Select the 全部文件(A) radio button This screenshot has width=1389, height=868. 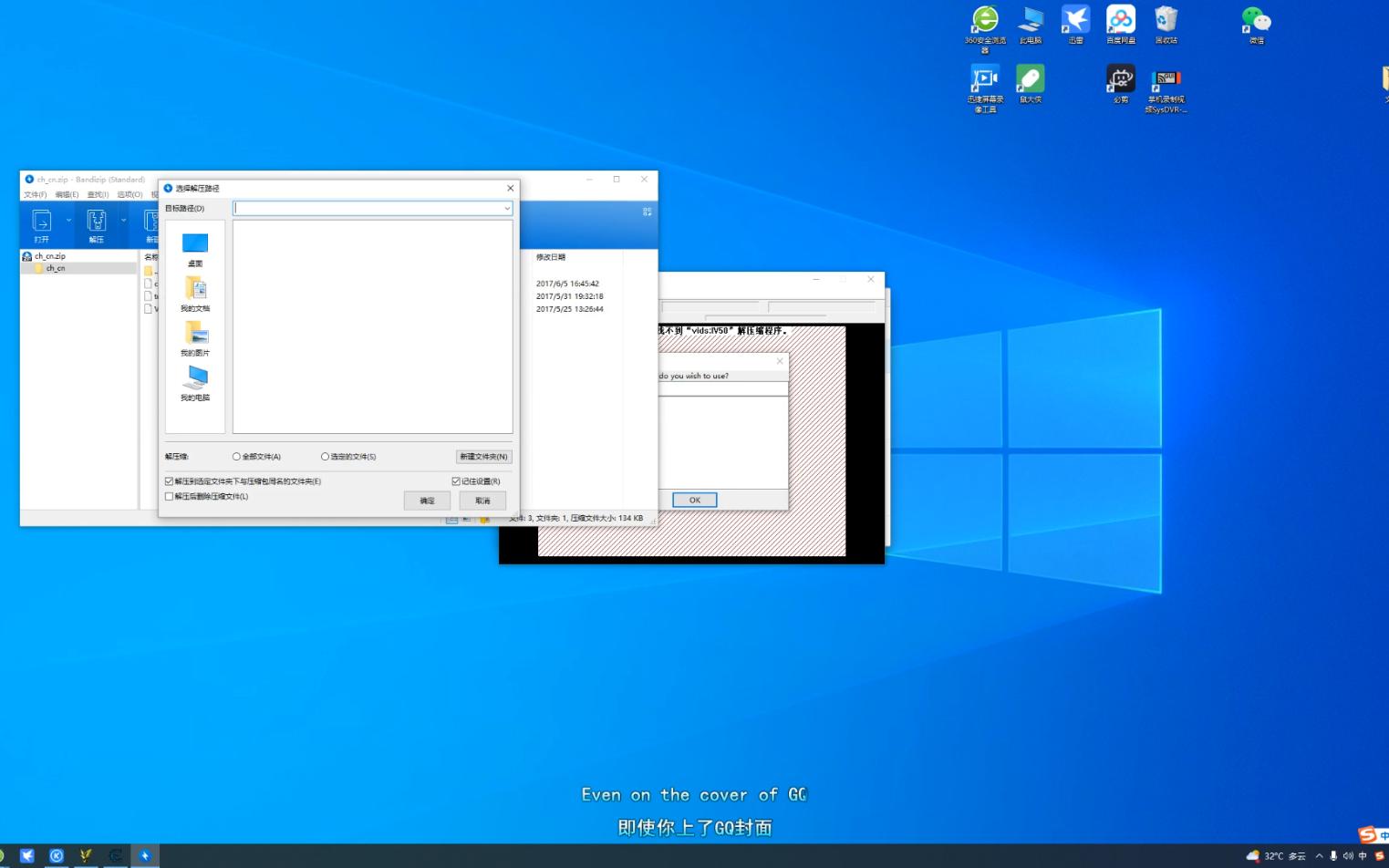(235, 456)
